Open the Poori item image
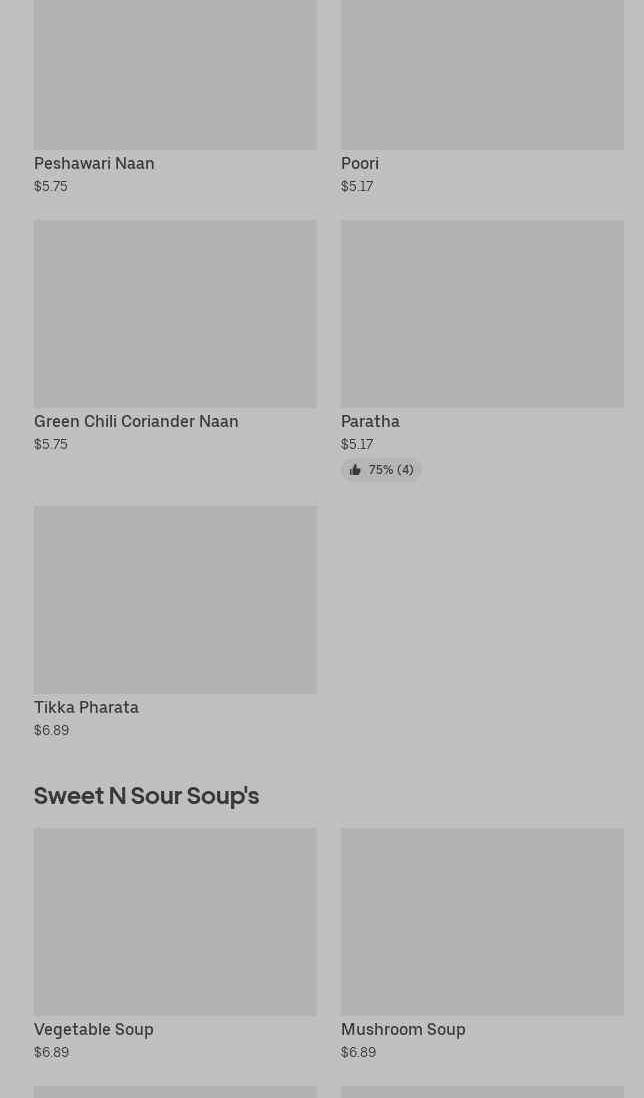Viewport: 644px width, 1098px height. coord(482,75)
